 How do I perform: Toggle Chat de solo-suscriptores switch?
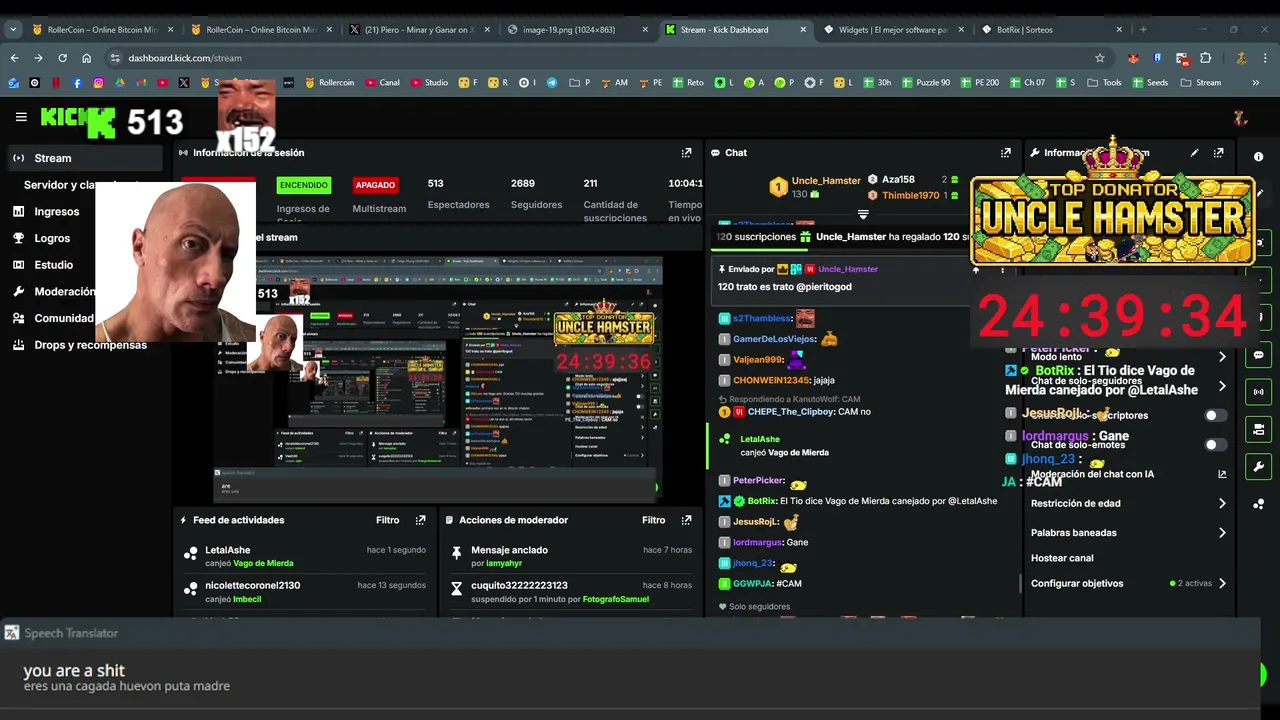tap(1215, 415)
